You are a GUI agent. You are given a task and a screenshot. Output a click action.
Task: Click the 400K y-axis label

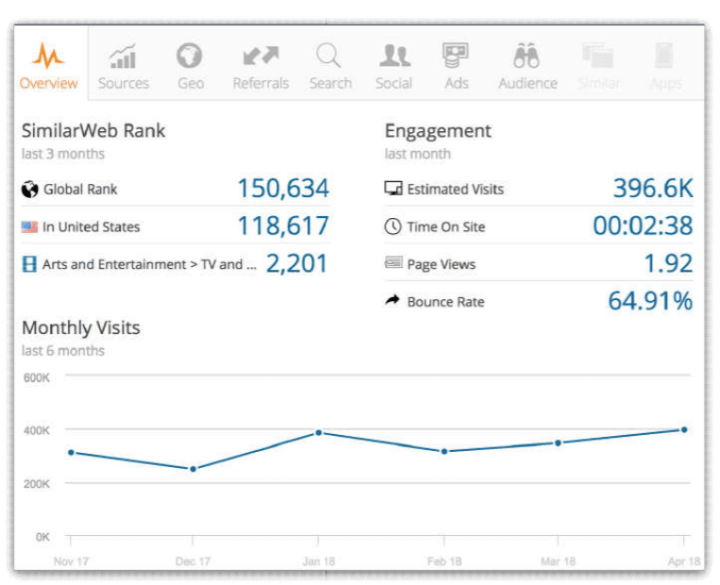[x=36, y=430]
